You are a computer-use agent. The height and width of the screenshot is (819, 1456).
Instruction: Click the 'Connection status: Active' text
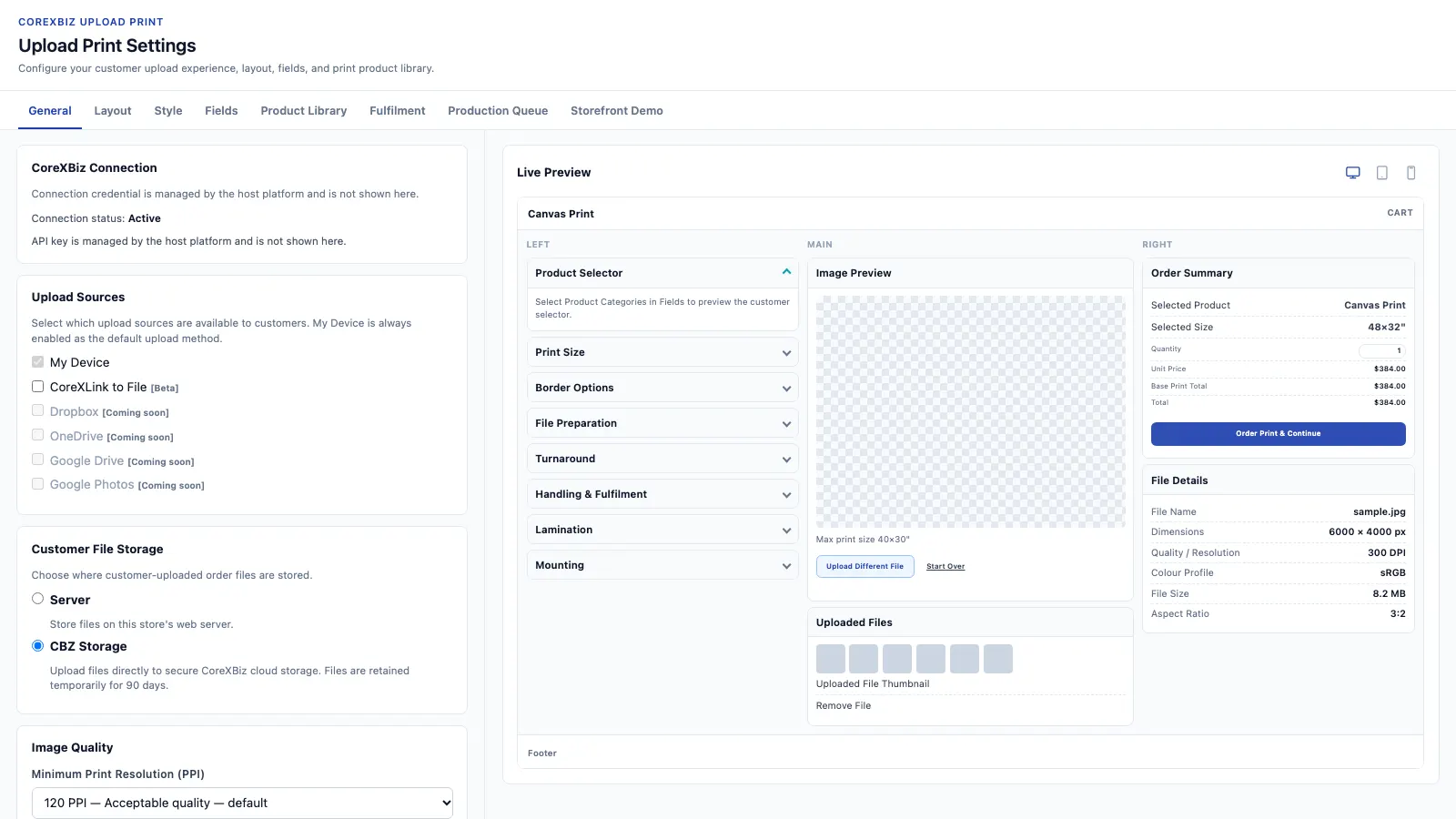click(96, 218)
